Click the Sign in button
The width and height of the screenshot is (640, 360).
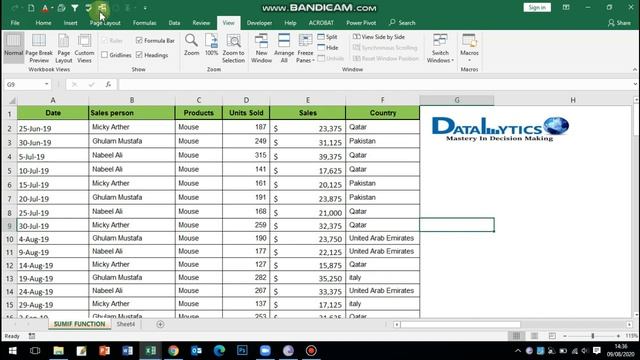[x=537, y=7]
